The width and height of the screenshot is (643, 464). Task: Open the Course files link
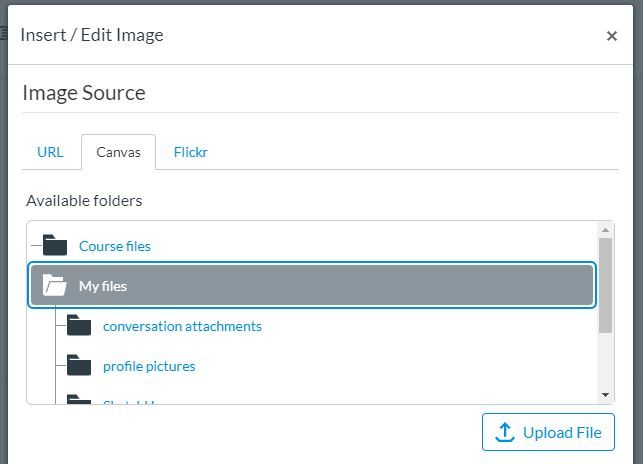115,246
